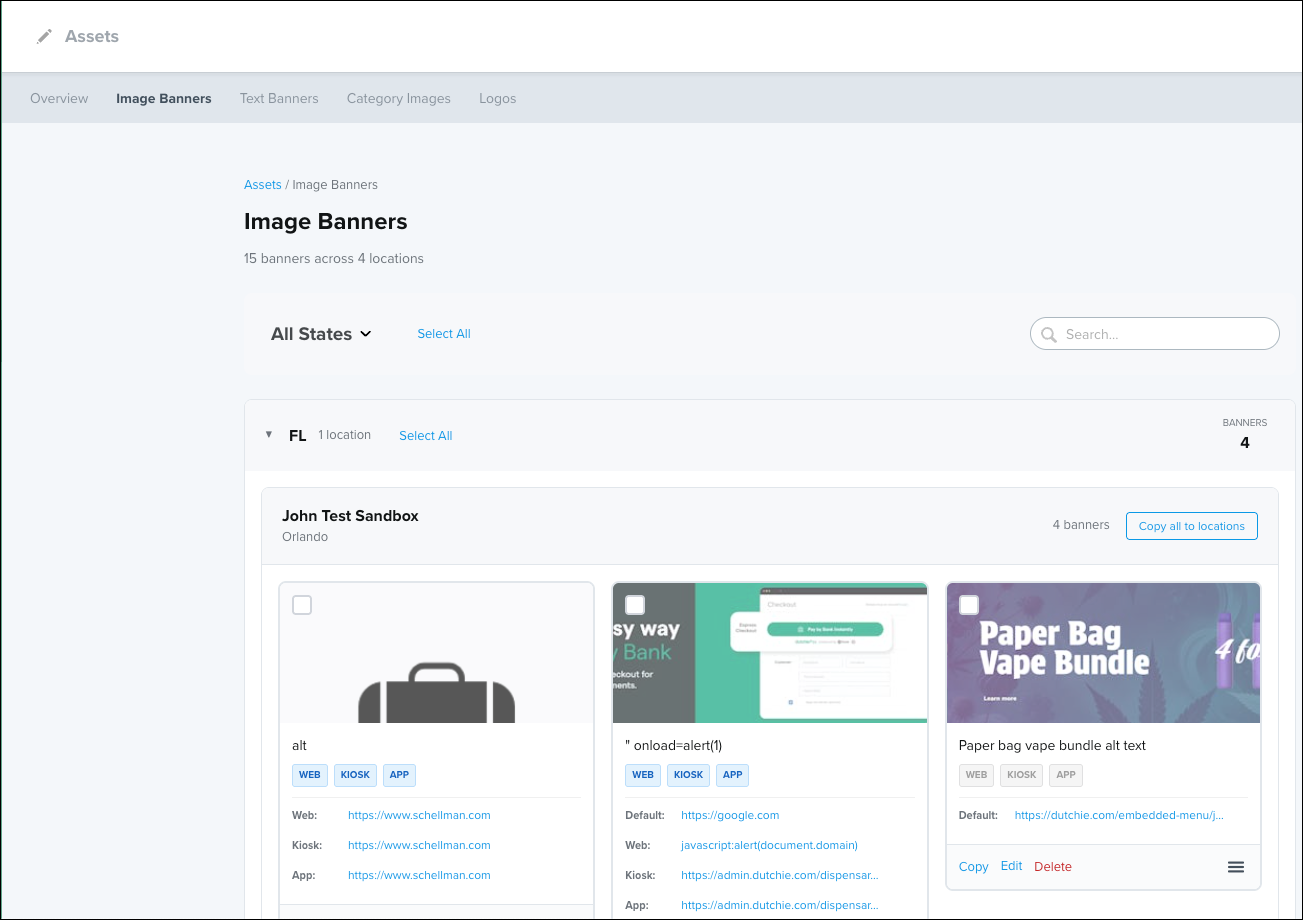Open the Kiosk admin.dutchie.com link

780,875
